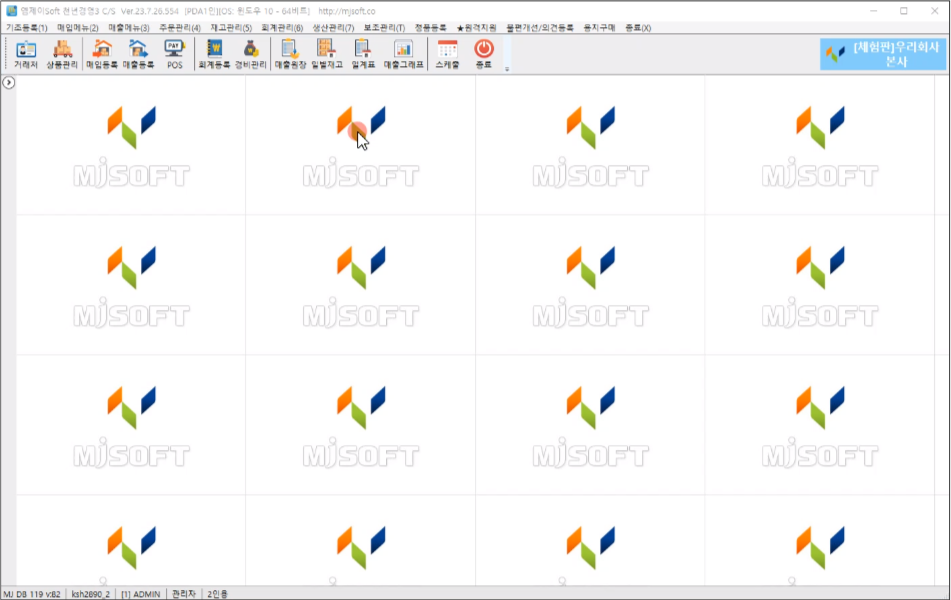951x600 pixels.
Task: Open the 매출원장 sales ledger icon
Action: click(290, 54)
